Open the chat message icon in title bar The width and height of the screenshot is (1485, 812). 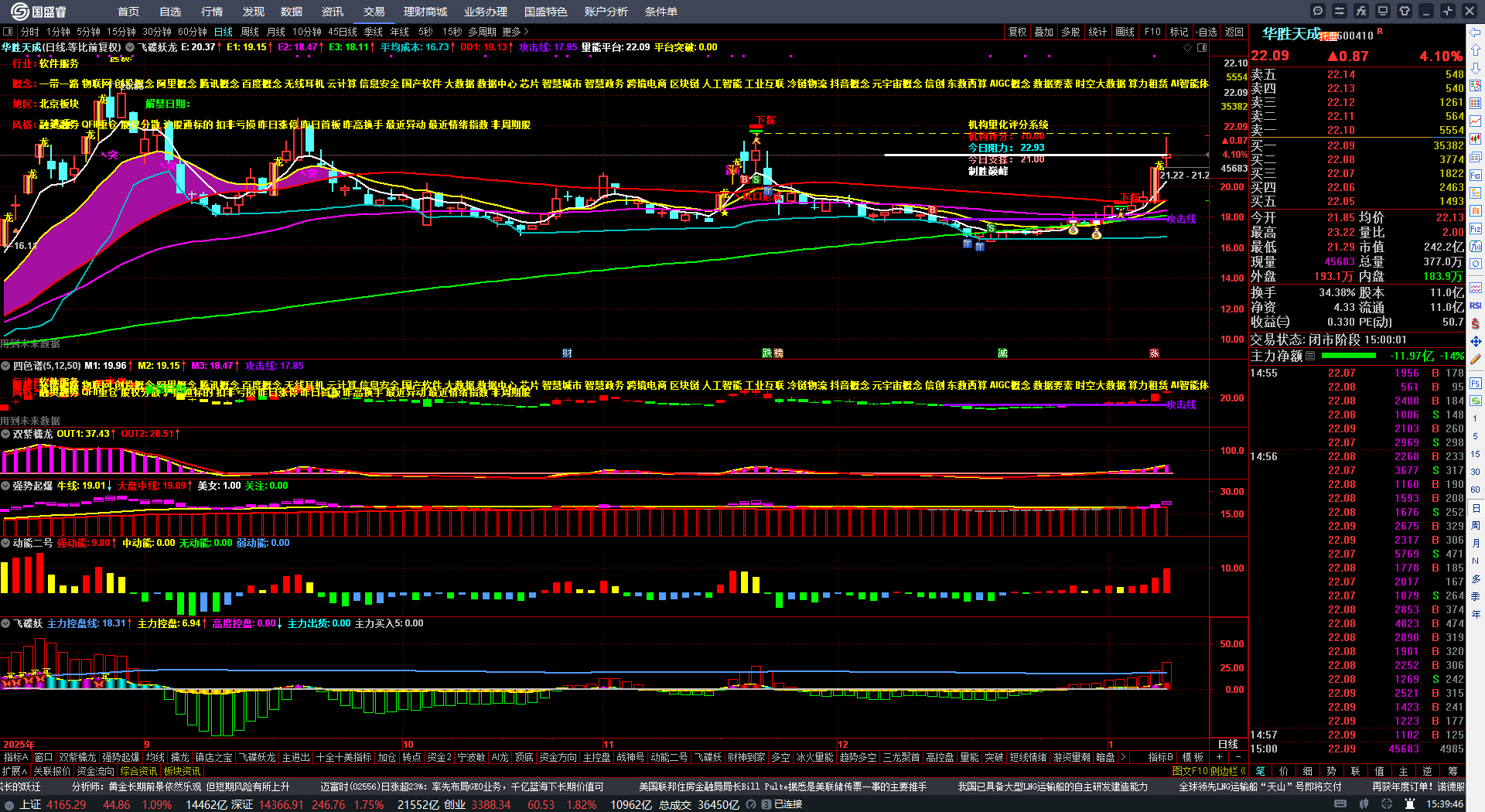(1318, 11)
